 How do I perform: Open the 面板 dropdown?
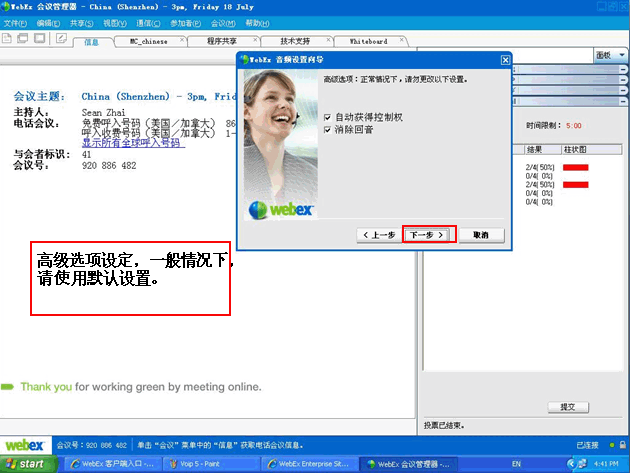610,55
